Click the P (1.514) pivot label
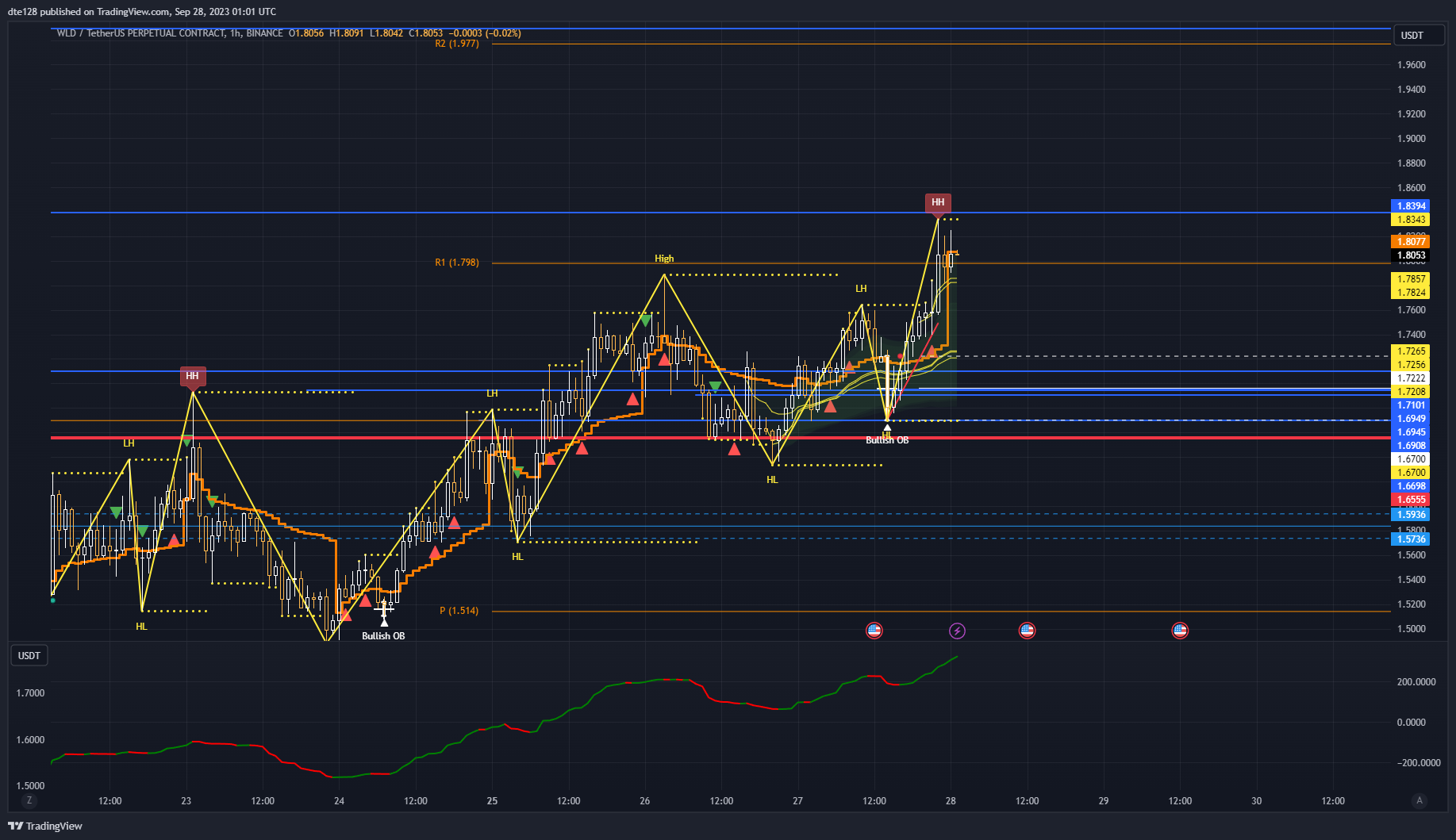Viewport: 1456px width, 840px height. [x=459, y=611]
